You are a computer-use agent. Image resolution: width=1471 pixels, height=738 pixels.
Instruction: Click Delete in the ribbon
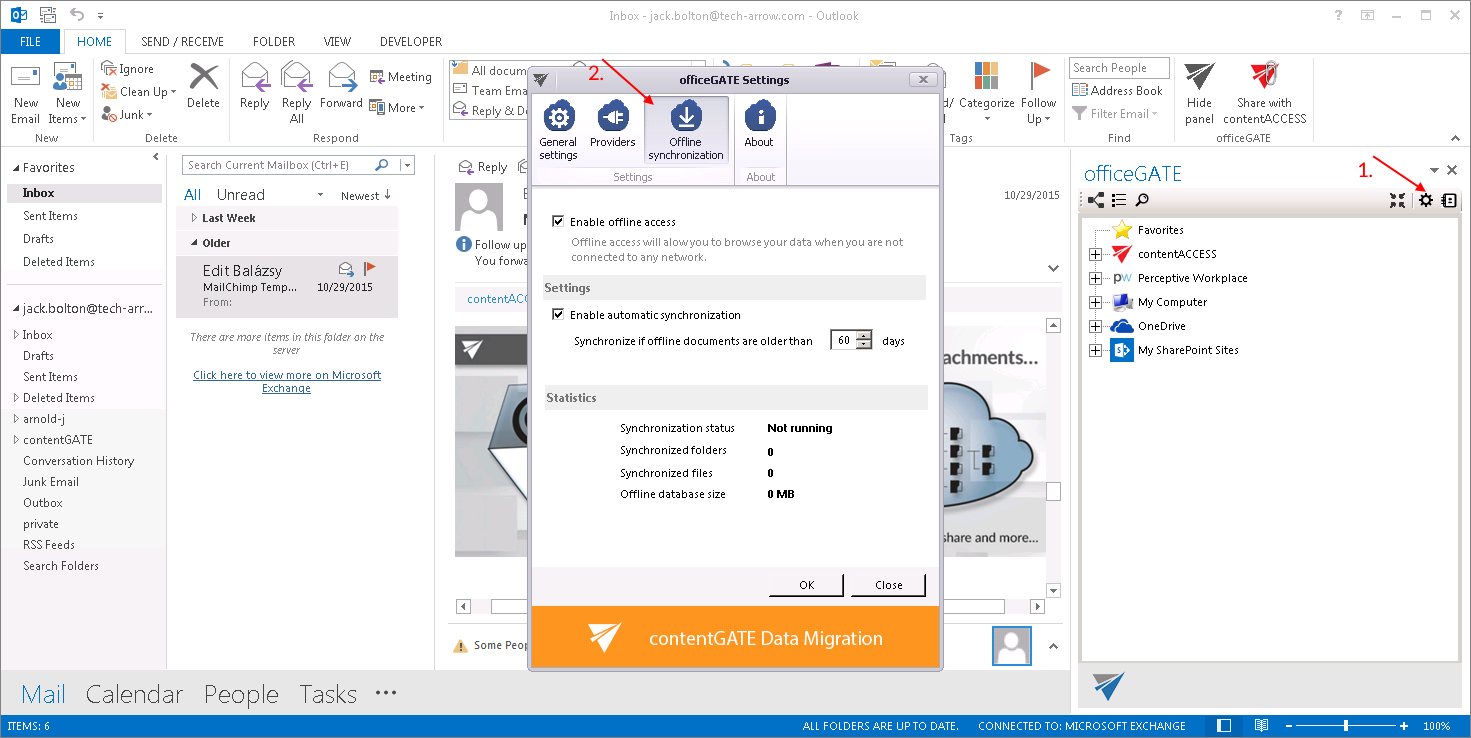pos(203,86)
